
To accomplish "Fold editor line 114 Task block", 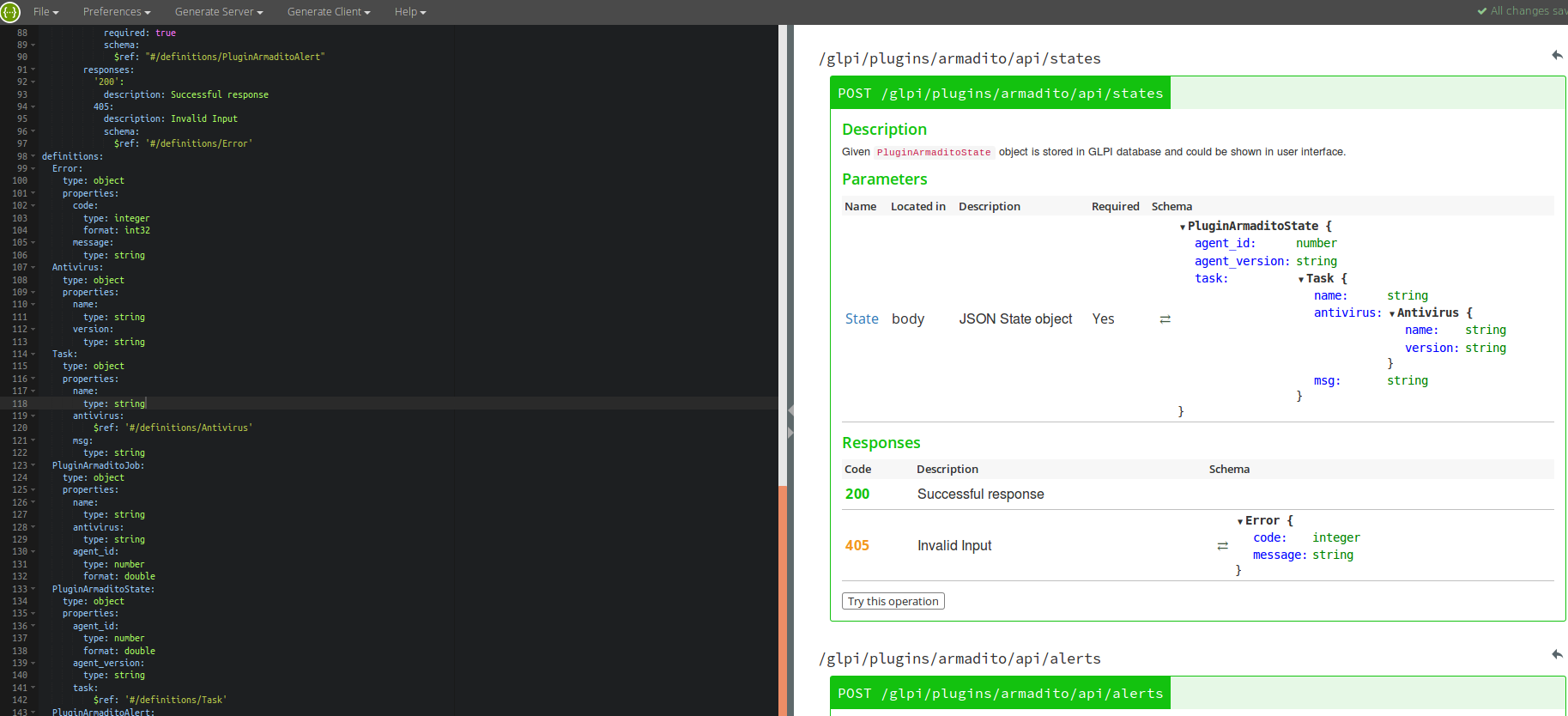I will tap(33, 354).
